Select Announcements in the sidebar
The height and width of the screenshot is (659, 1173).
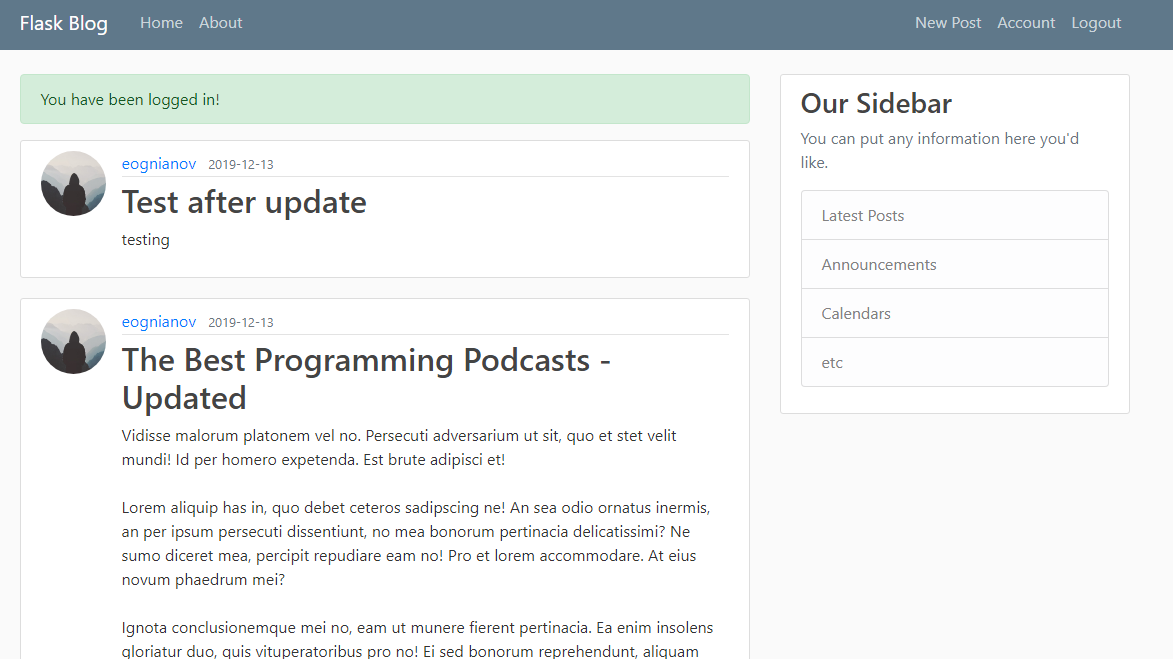tap(955, 265)
